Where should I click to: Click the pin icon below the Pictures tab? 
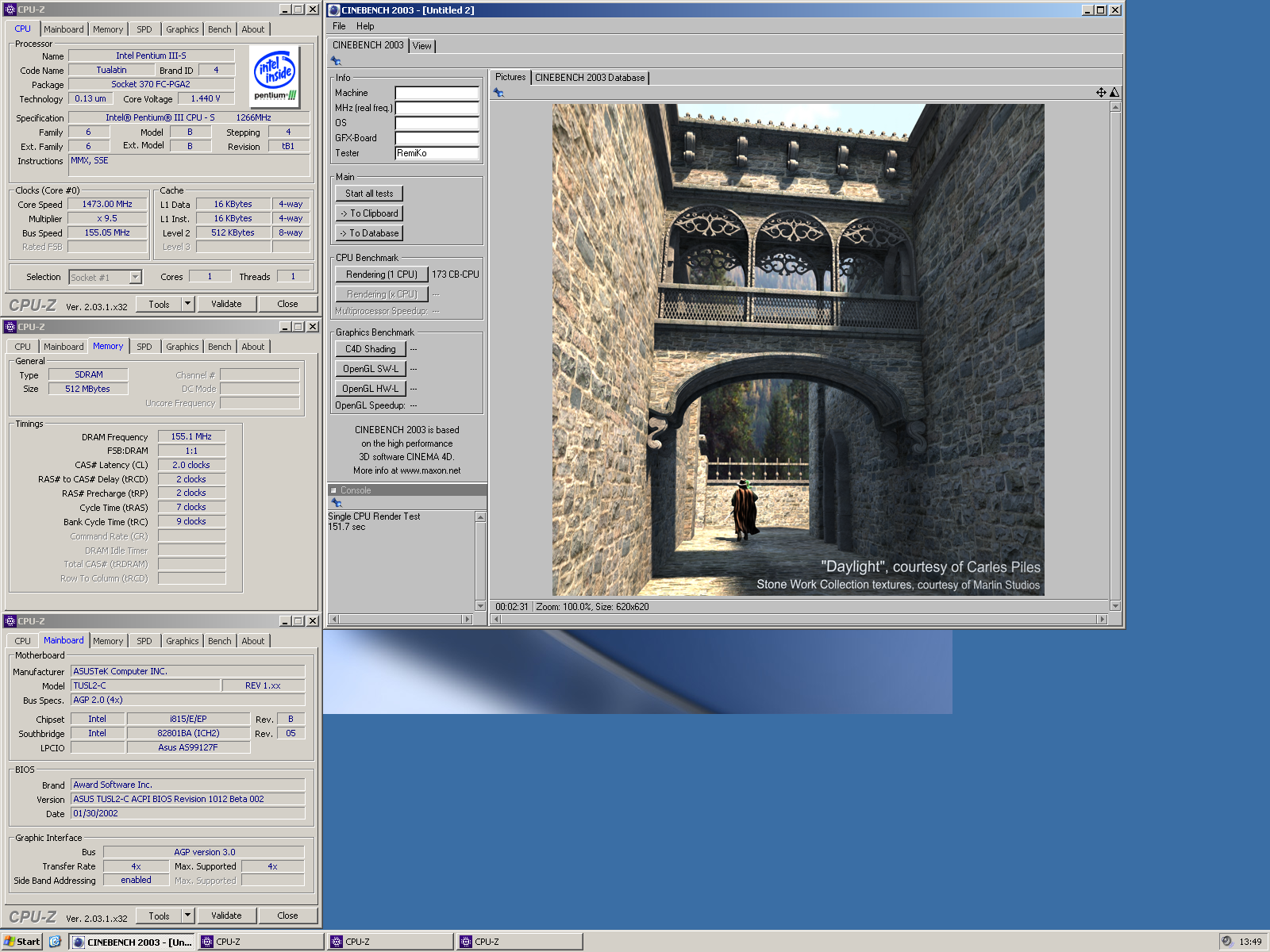coord(498,93)
